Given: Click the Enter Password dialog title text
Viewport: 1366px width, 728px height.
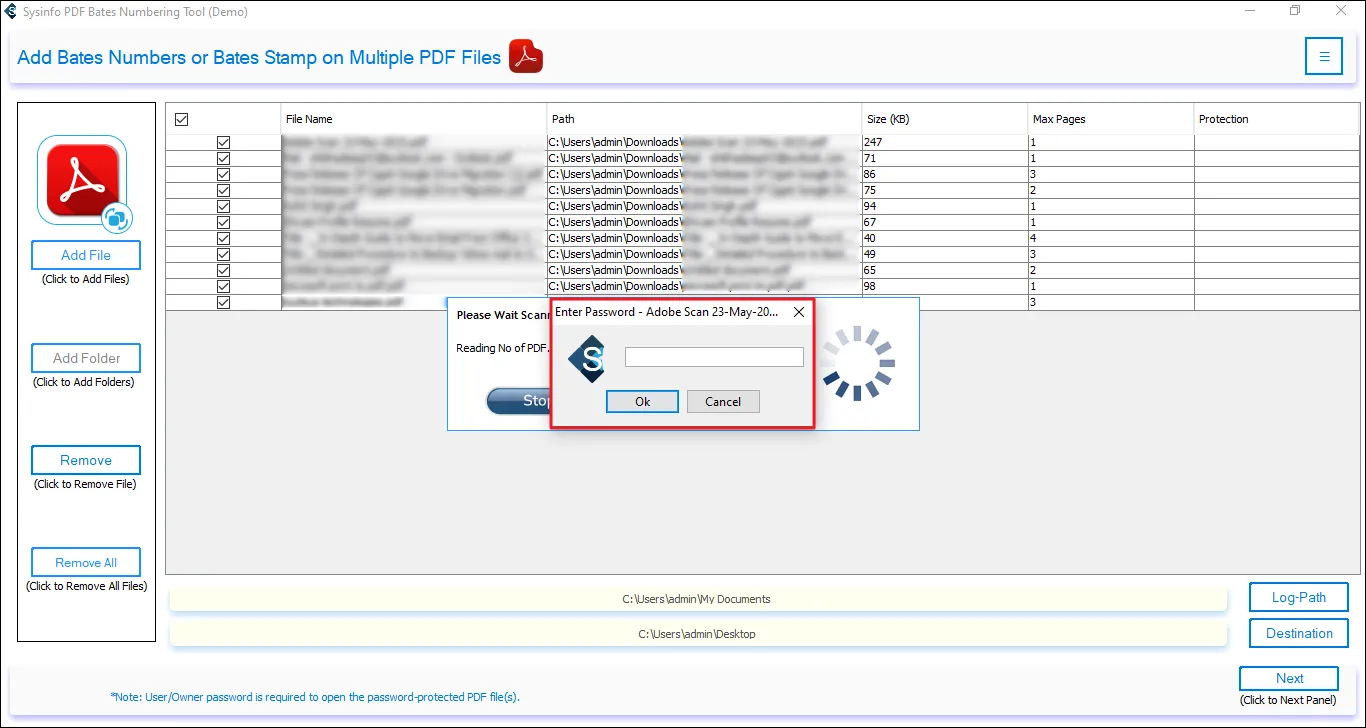Looking at the screenshot, I should [x=667, y=312].
